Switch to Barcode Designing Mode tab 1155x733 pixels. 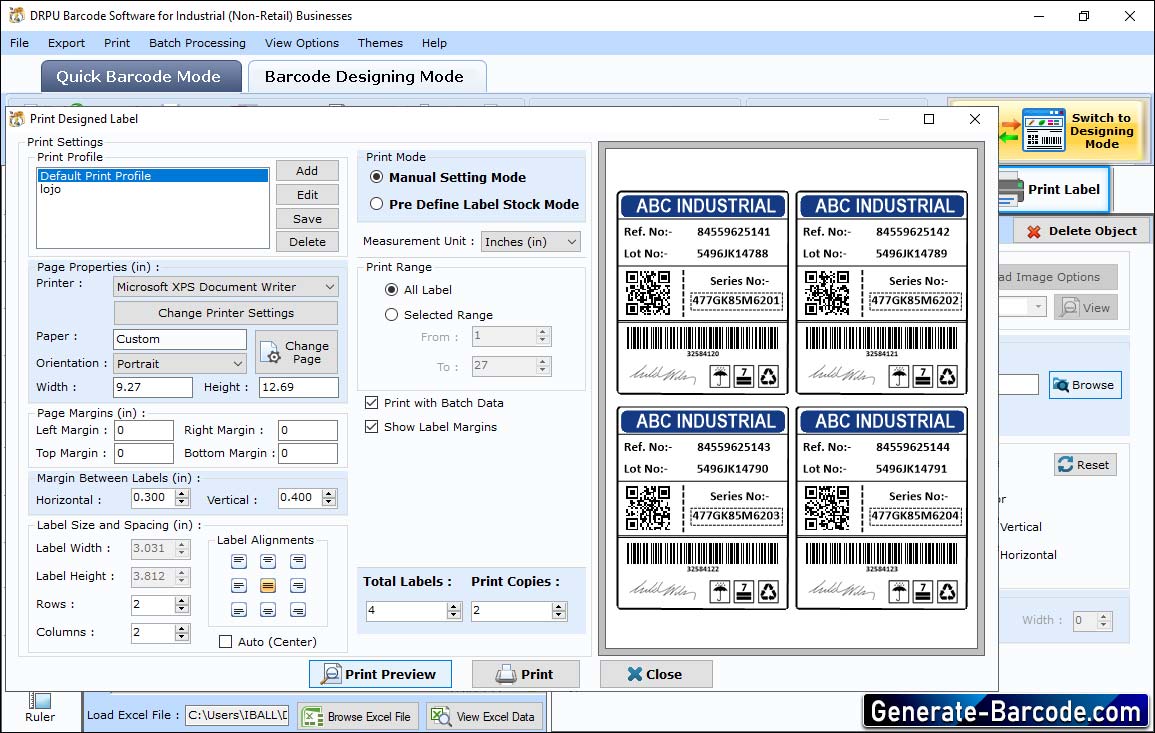pyautogui.click(x=366, y=77)
